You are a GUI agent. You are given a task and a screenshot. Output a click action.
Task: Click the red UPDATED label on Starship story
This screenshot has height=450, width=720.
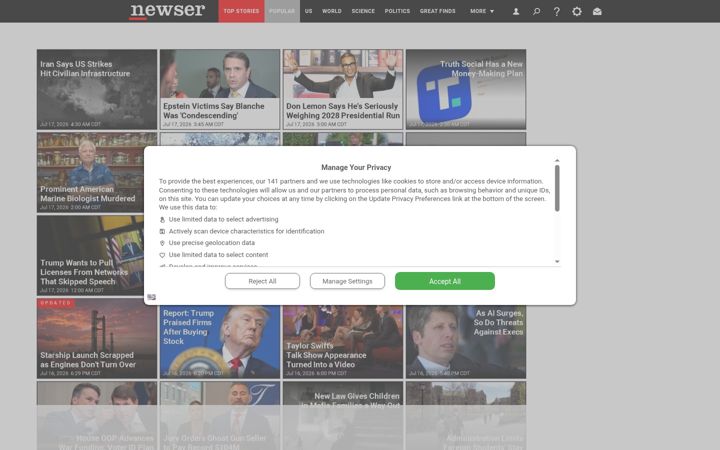click(56, 303)
